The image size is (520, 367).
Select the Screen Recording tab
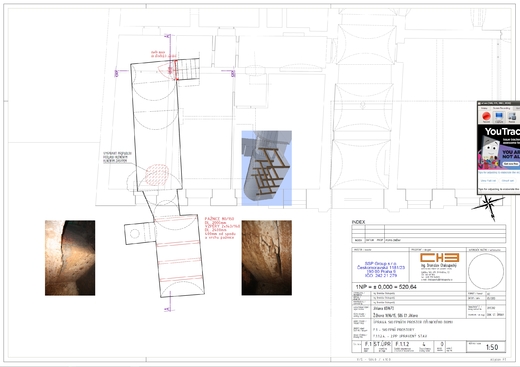pos(501,108)
